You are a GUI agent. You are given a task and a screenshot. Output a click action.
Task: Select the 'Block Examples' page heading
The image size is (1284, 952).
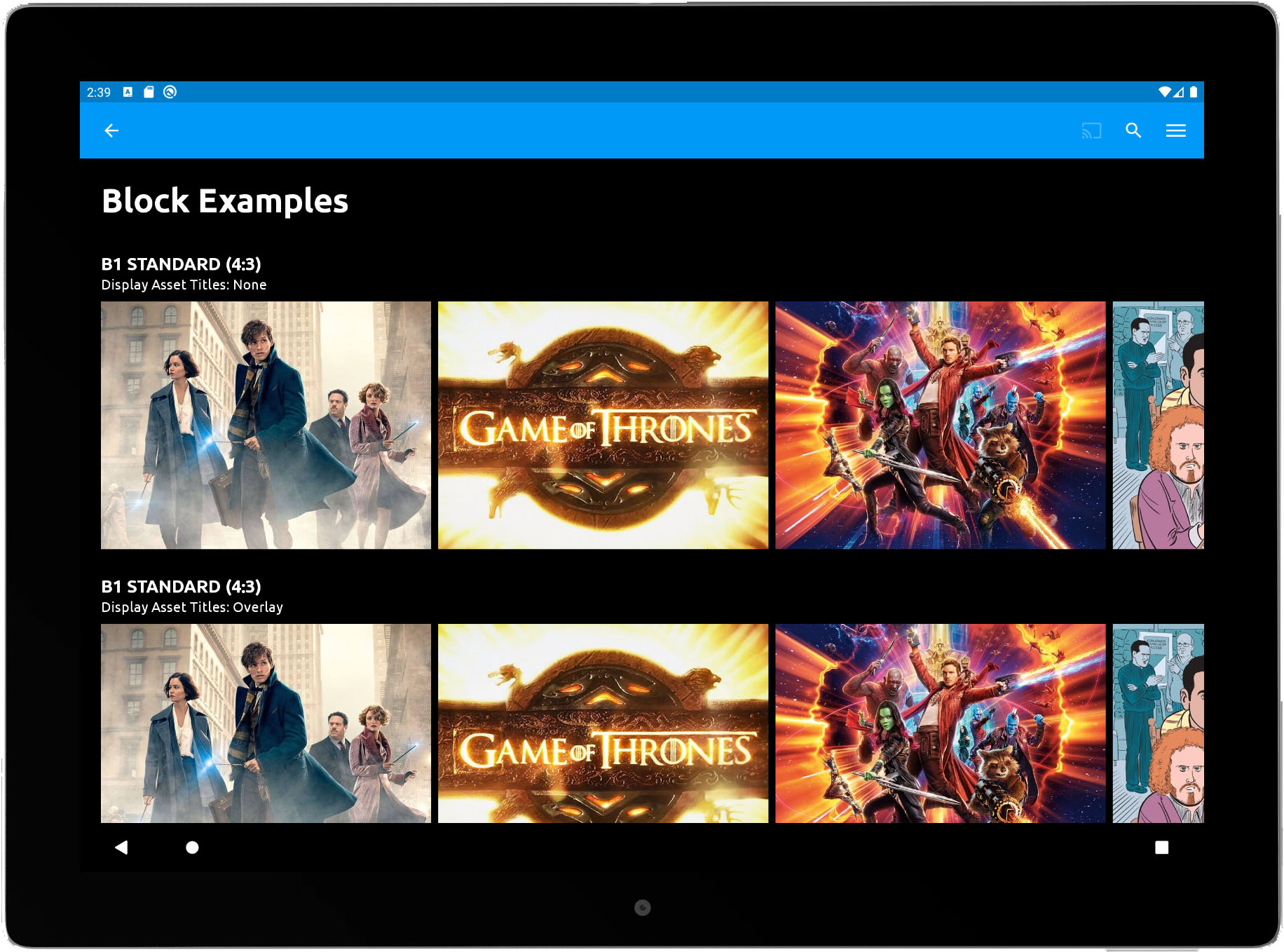point(225,202)
